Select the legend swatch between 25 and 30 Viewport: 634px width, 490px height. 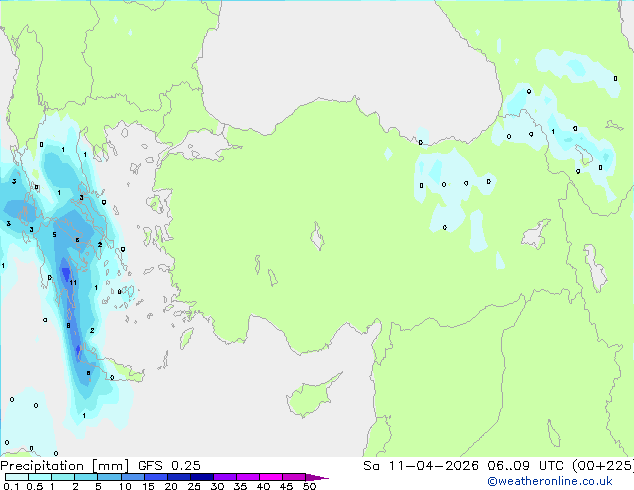(202, 477)
